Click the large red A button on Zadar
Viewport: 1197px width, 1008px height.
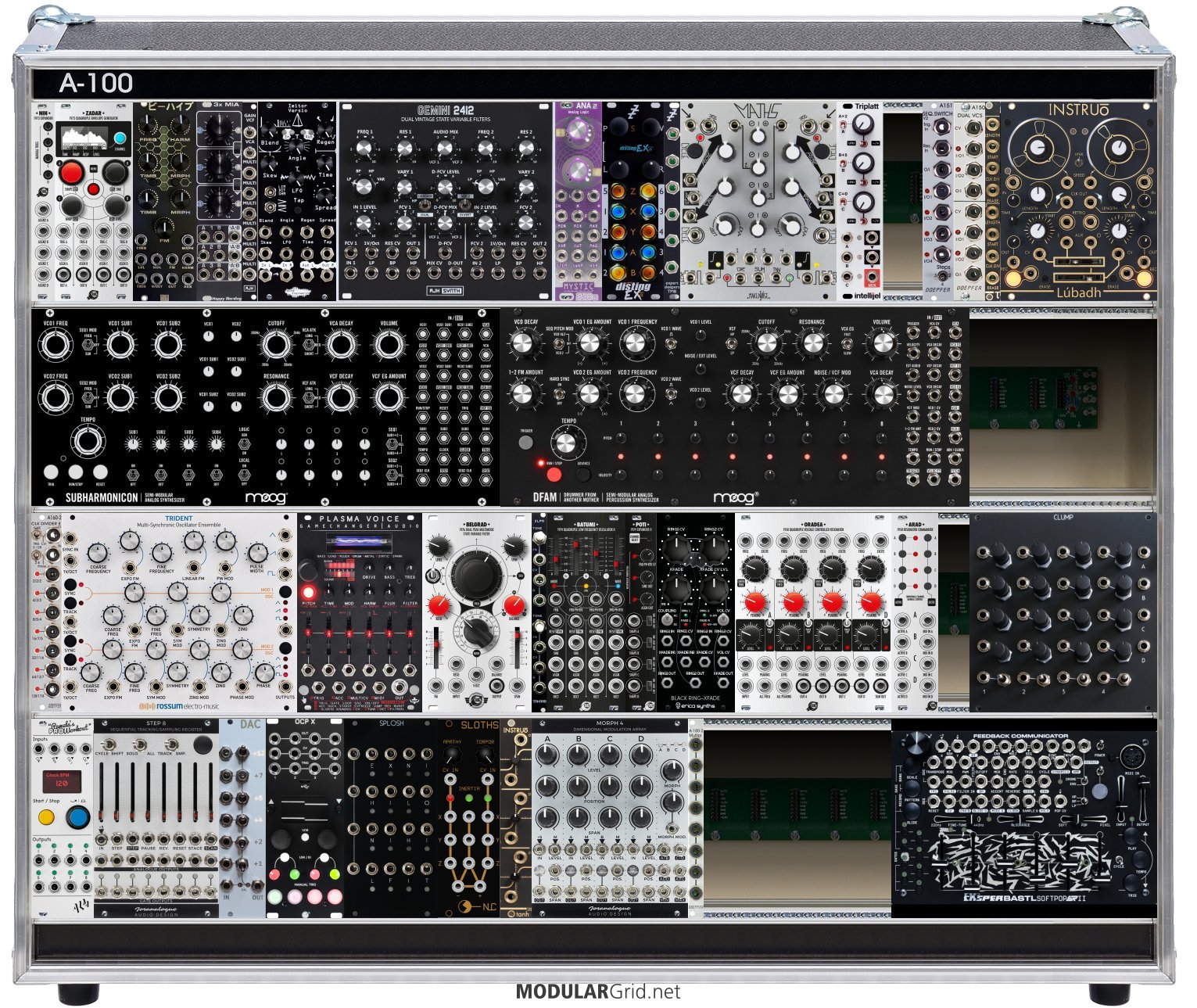tap(71, 172)
